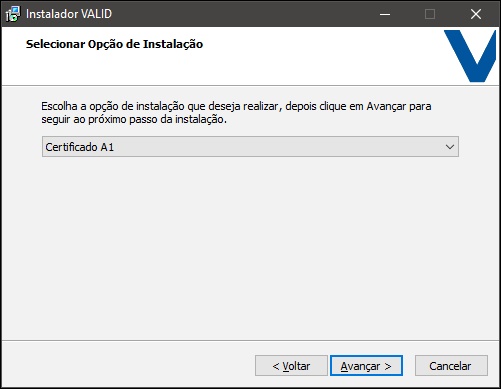Expand the dropdown chevron arrow
The width and height of the screenshot is (501, 389).
pos(450,147)
